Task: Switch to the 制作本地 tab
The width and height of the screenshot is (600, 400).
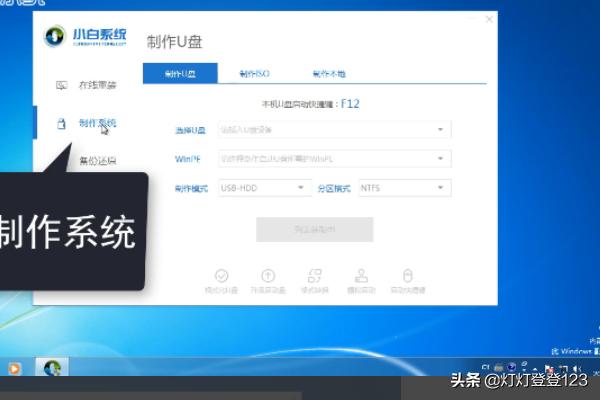Action: (x=329, y=73)
